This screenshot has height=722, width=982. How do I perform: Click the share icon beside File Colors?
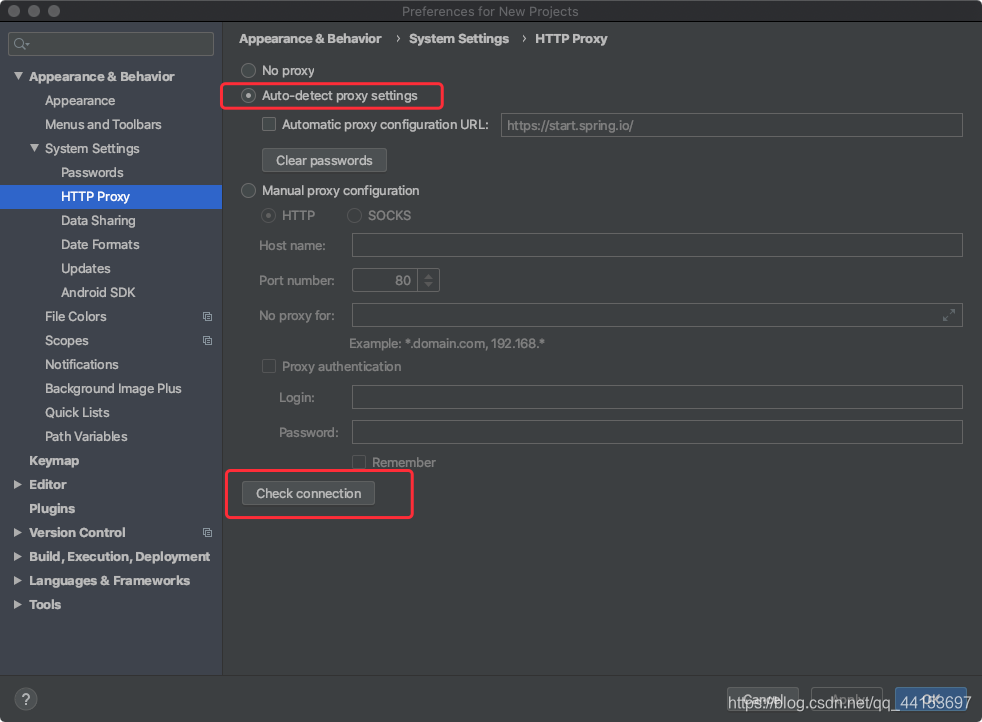pyautogui.click(x=207, y=316)
